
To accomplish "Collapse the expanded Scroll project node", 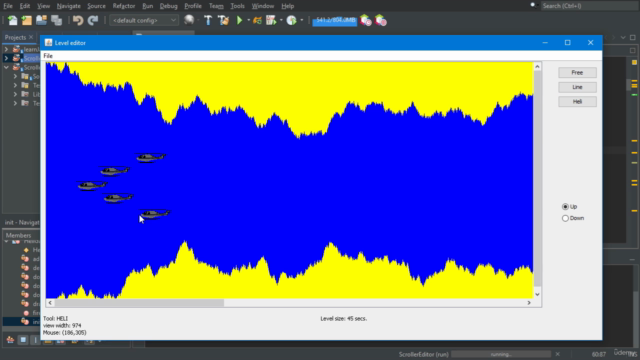I will point(6,67).
